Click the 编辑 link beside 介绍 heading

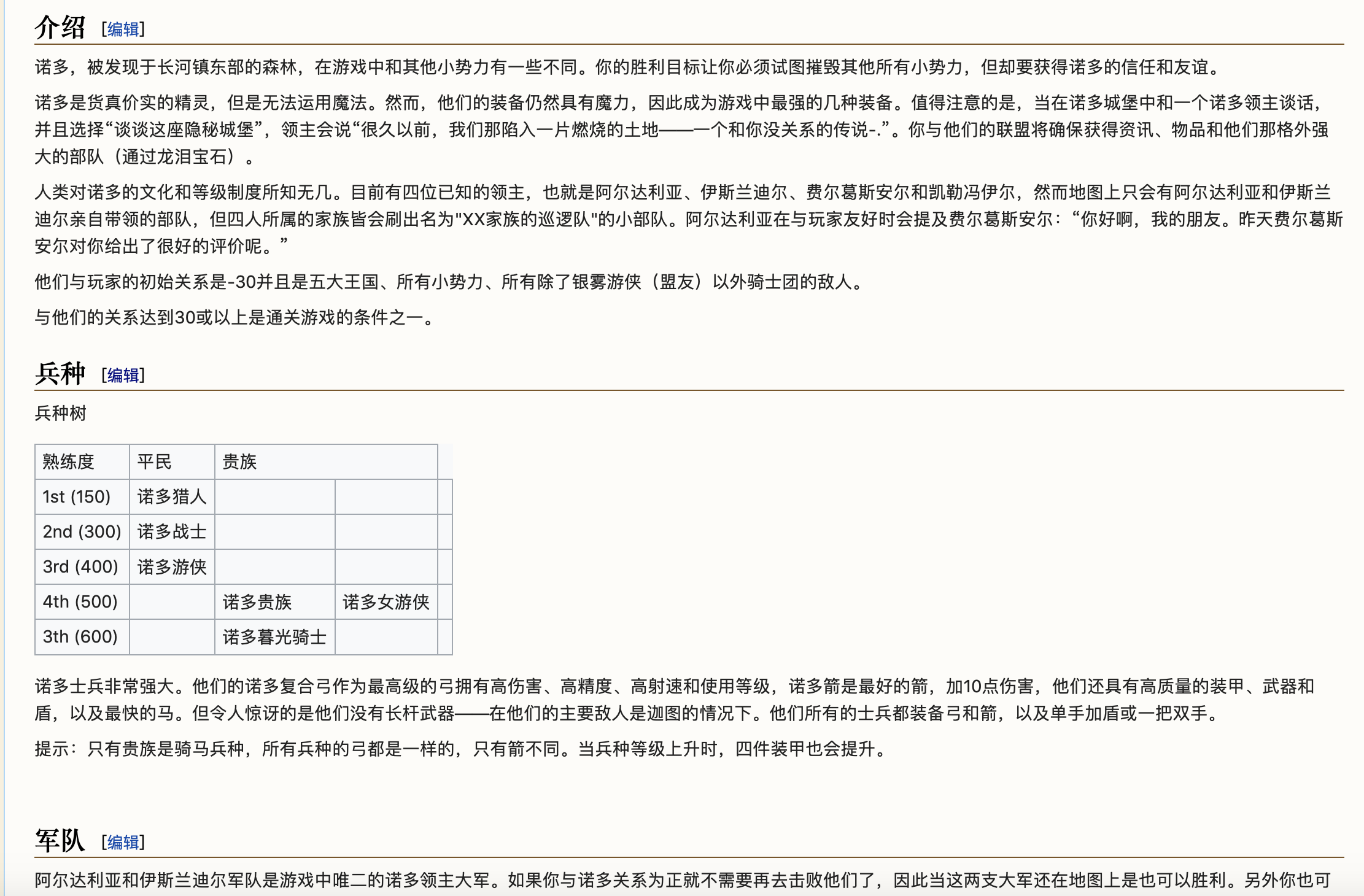[x=123, y=29]
